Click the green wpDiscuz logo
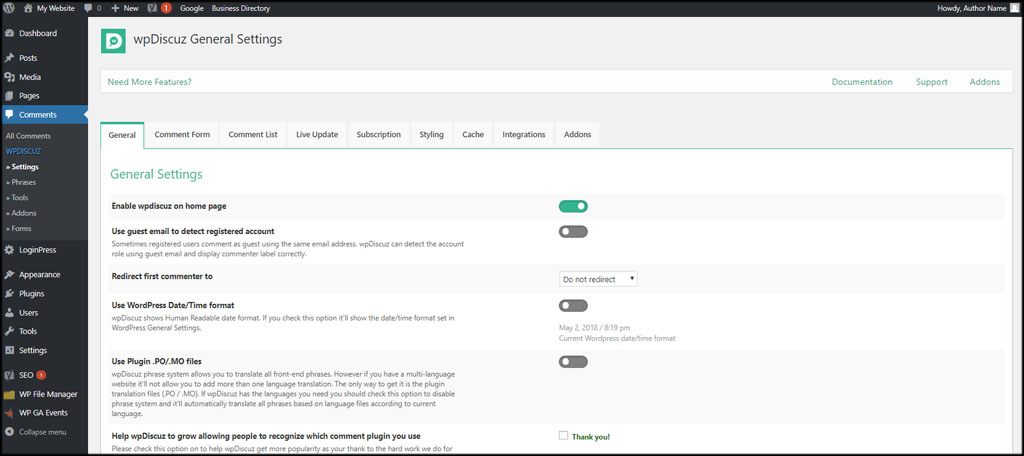This screenshot has height=456, width=1024. coord(113,41)
